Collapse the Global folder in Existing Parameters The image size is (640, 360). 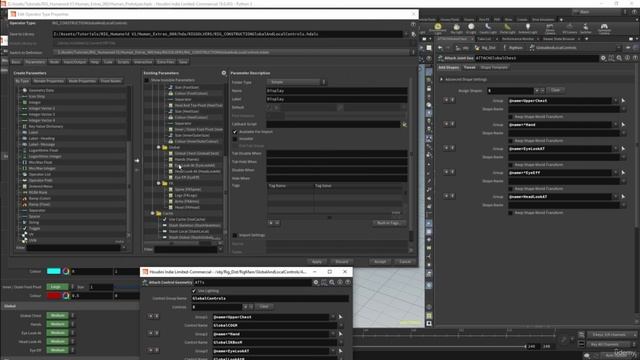(x=159, y=147)
